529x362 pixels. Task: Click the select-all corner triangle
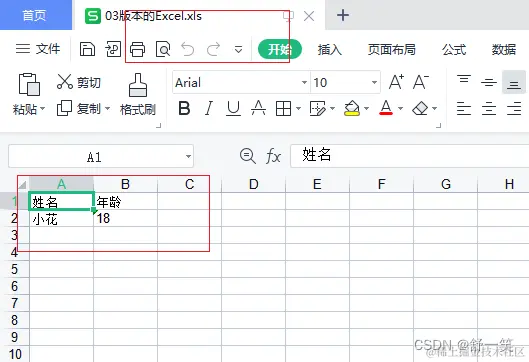pos(23,185)
